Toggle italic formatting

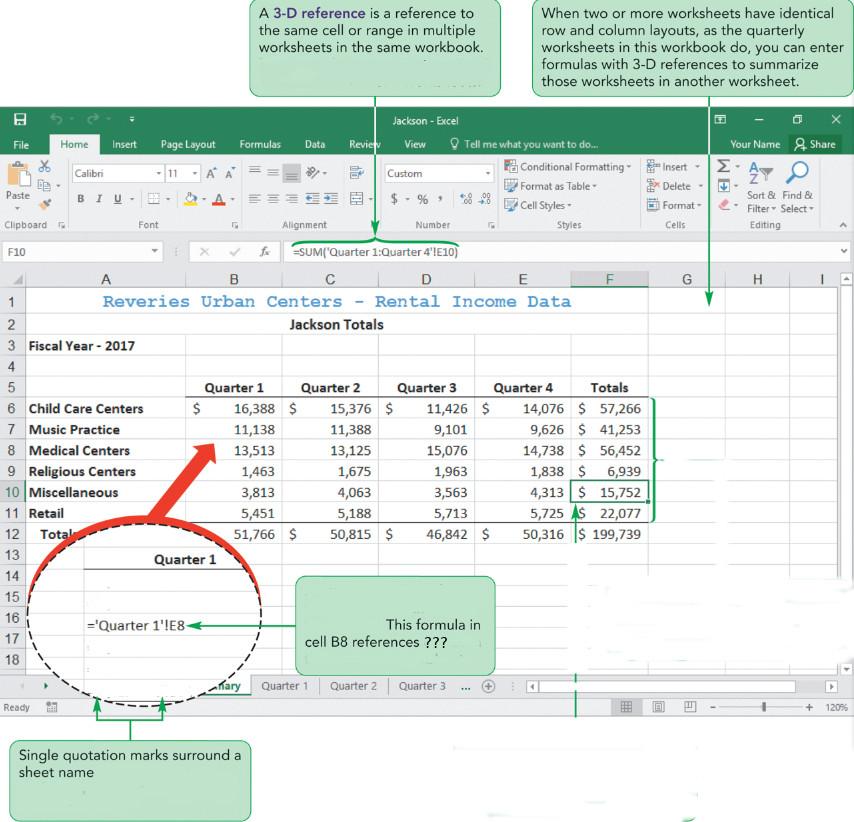[x=99, y=197]
